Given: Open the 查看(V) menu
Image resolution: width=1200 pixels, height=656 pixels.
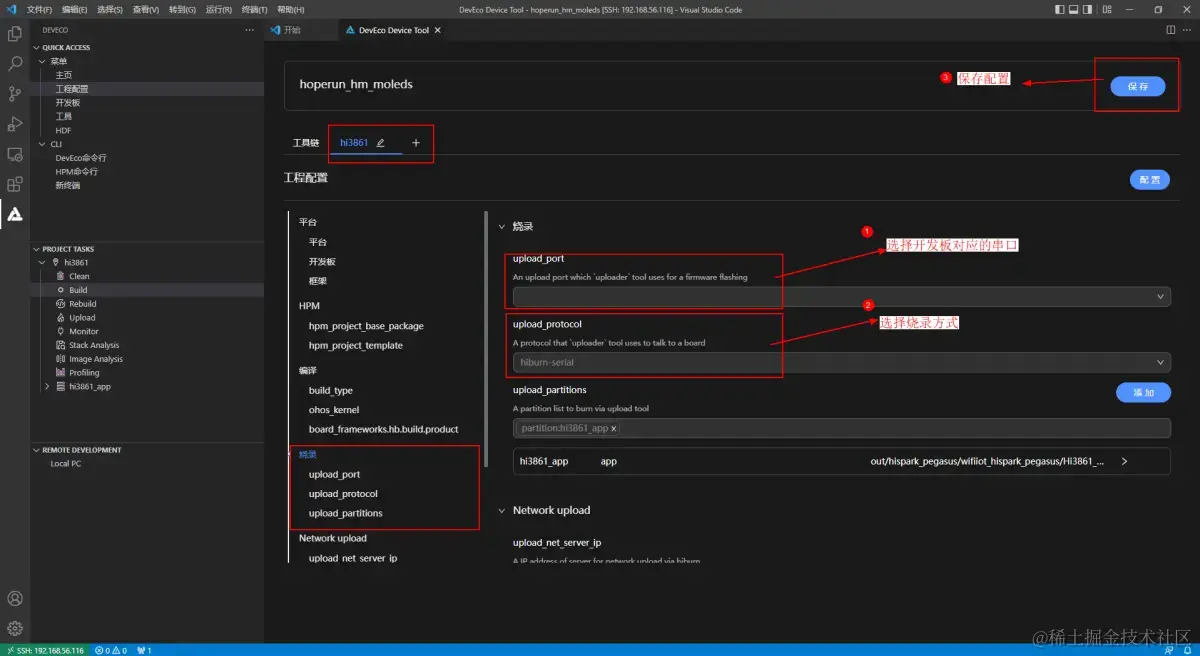Looking at the screenshot, I should coord(146,9).
